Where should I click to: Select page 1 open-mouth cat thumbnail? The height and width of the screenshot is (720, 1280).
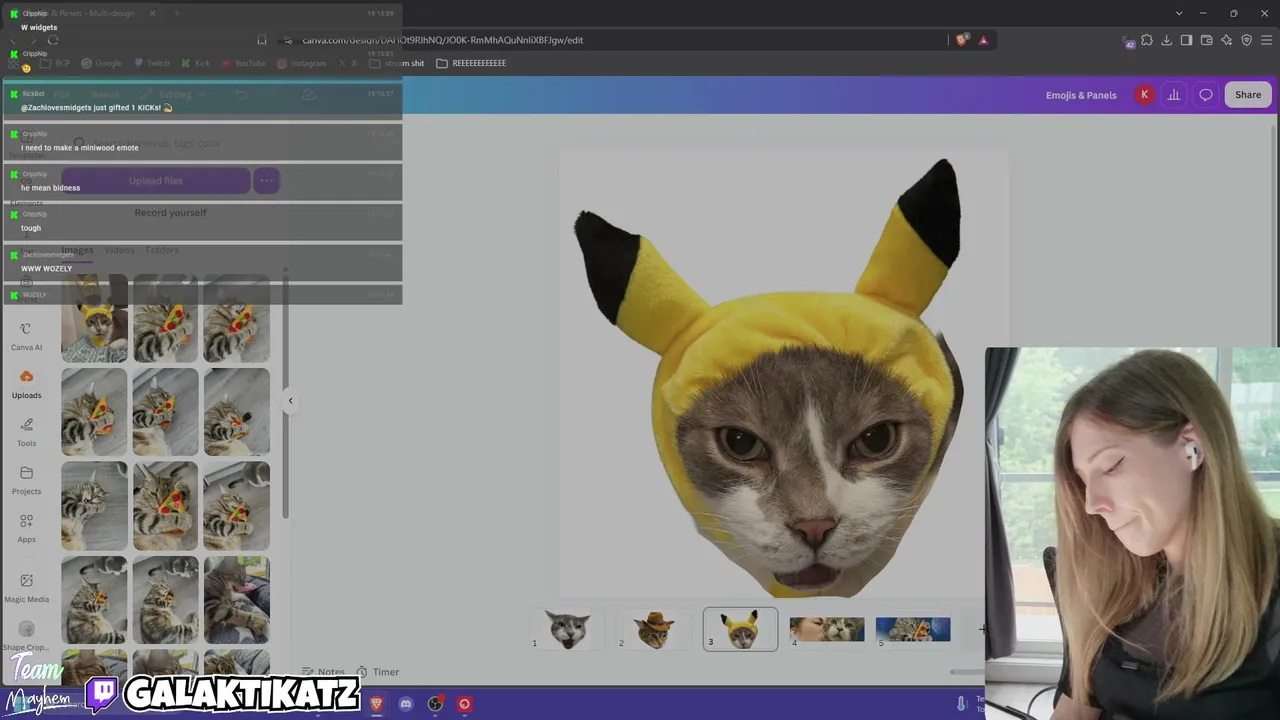point(568,629)
